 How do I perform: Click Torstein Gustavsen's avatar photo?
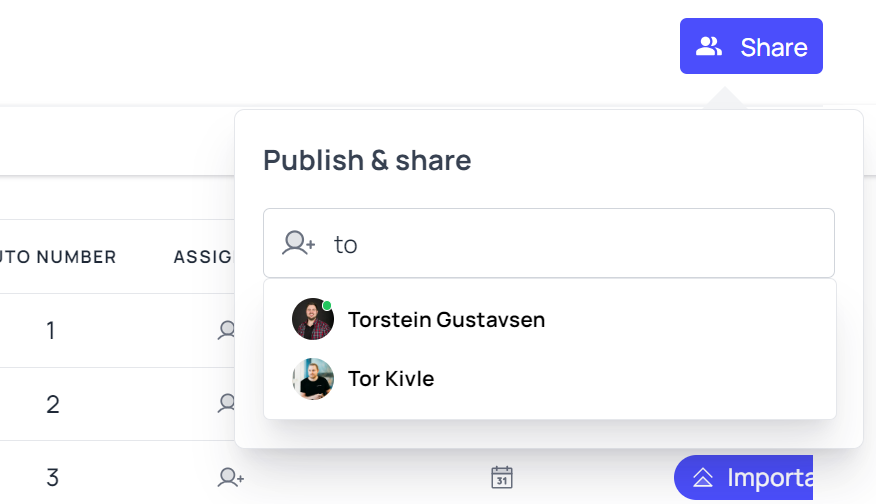[x=312, y=320]
